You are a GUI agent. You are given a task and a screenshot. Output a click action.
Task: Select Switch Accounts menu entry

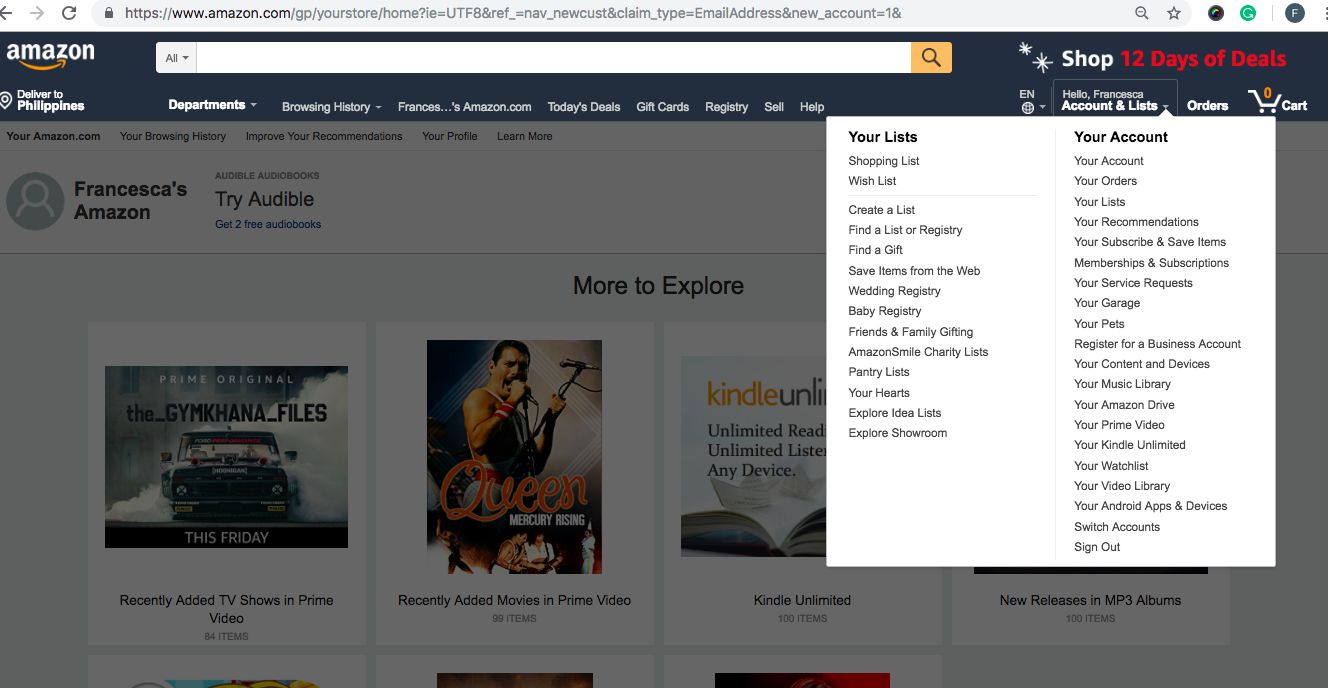[x=1117, y=527]
